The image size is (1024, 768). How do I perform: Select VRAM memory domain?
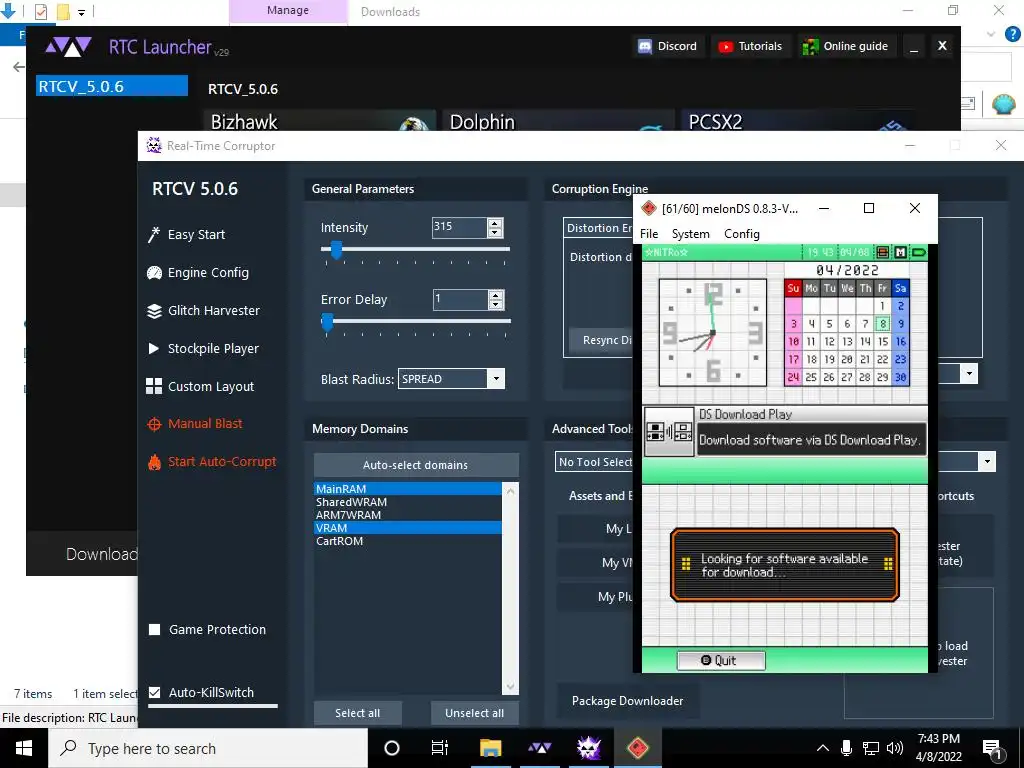click(x=408, y=528)
